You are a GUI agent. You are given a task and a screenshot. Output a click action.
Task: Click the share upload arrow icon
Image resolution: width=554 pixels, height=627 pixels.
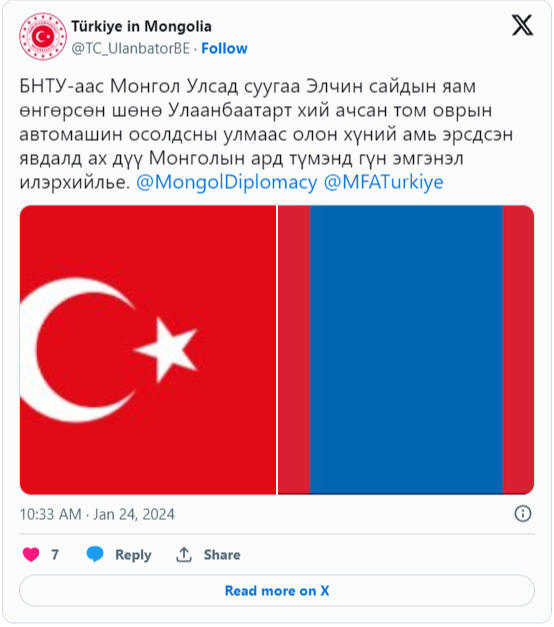pyautogui.click(x=184, y=555)
